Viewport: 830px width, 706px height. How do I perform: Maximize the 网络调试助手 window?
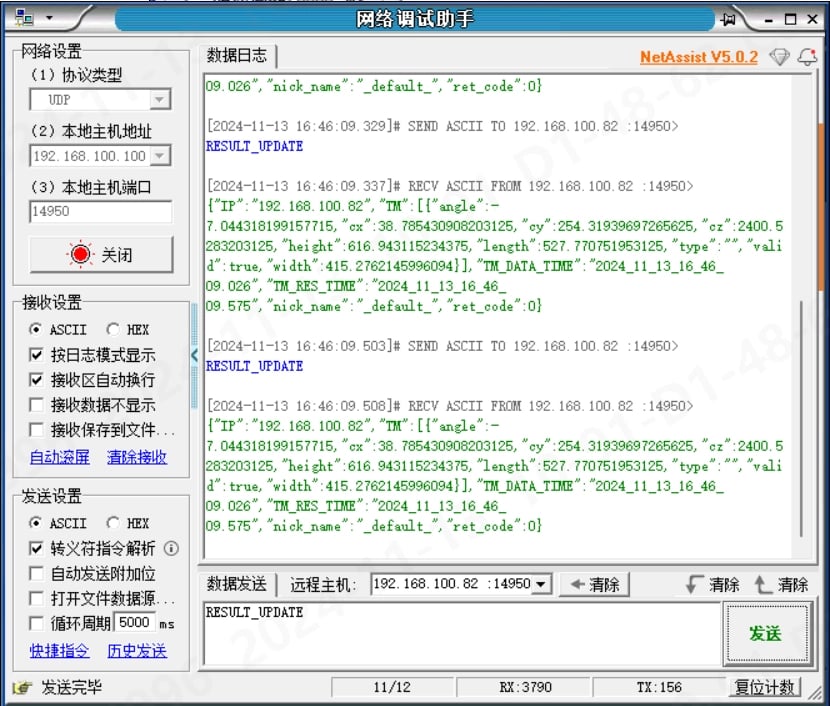[791, 20]
